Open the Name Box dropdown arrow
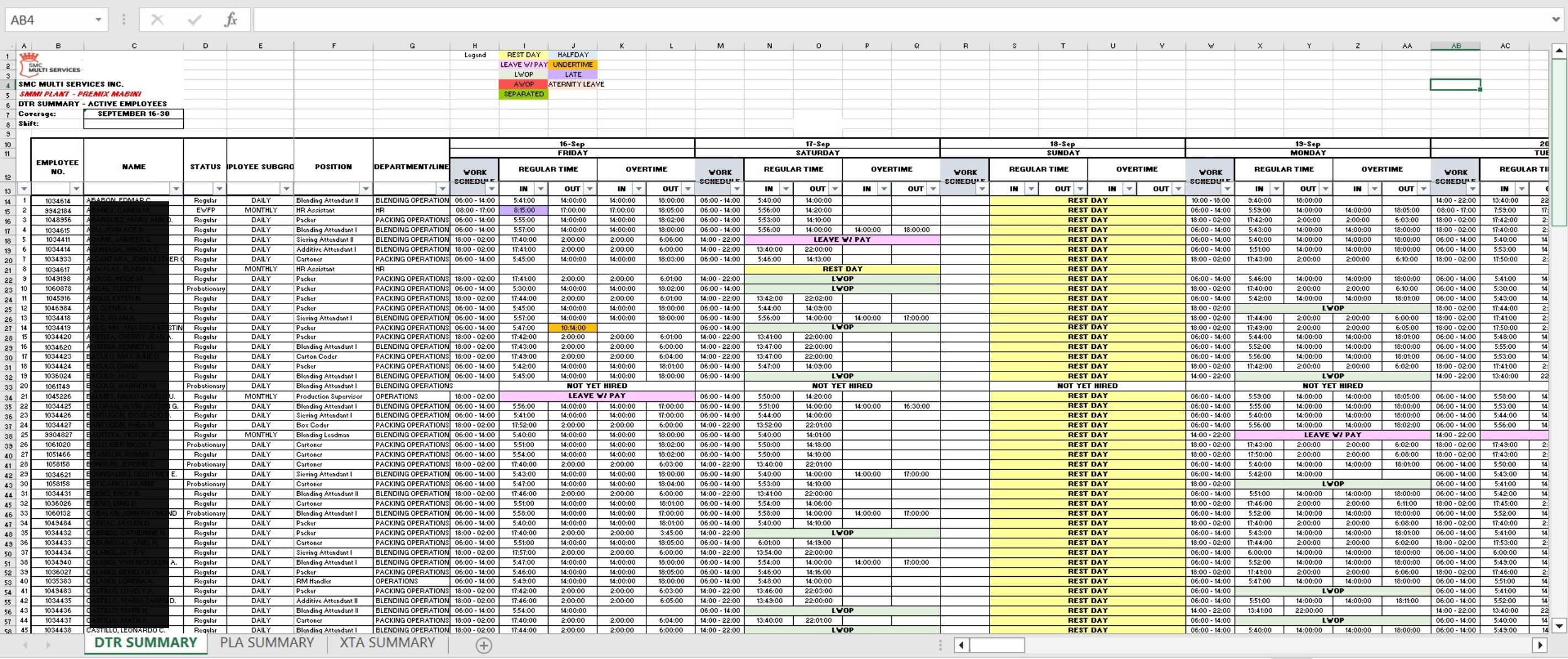This screenshot has height=659, width=1568. [x=98, y=20]
